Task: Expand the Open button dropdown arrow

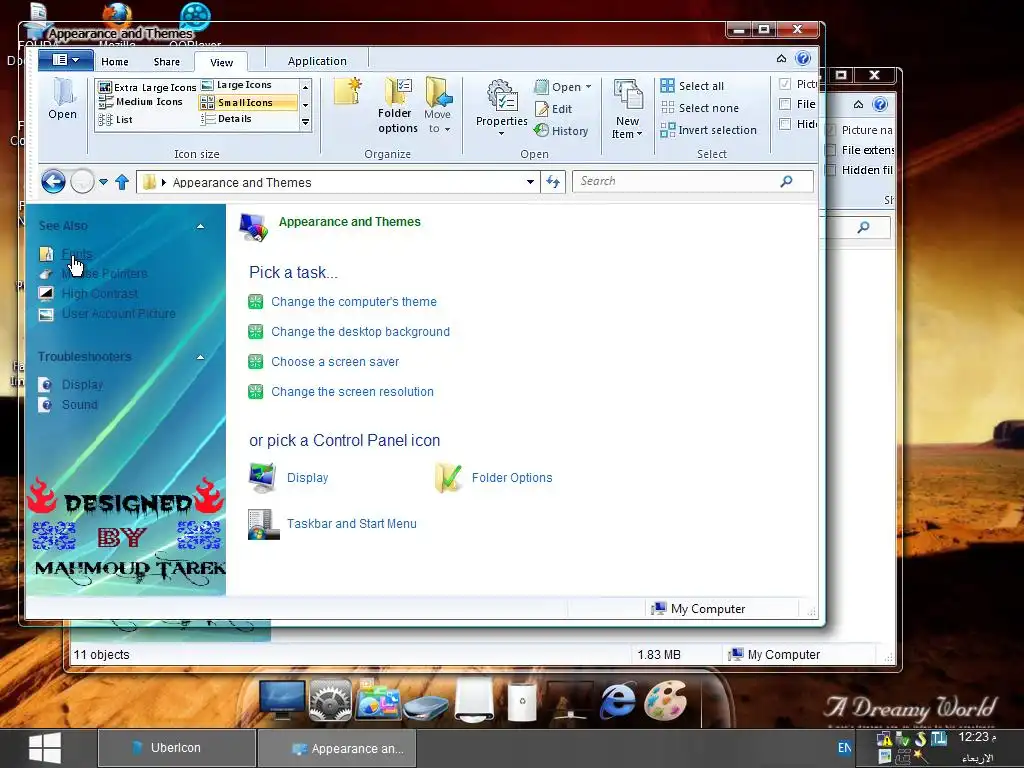Action: (588, 87)
